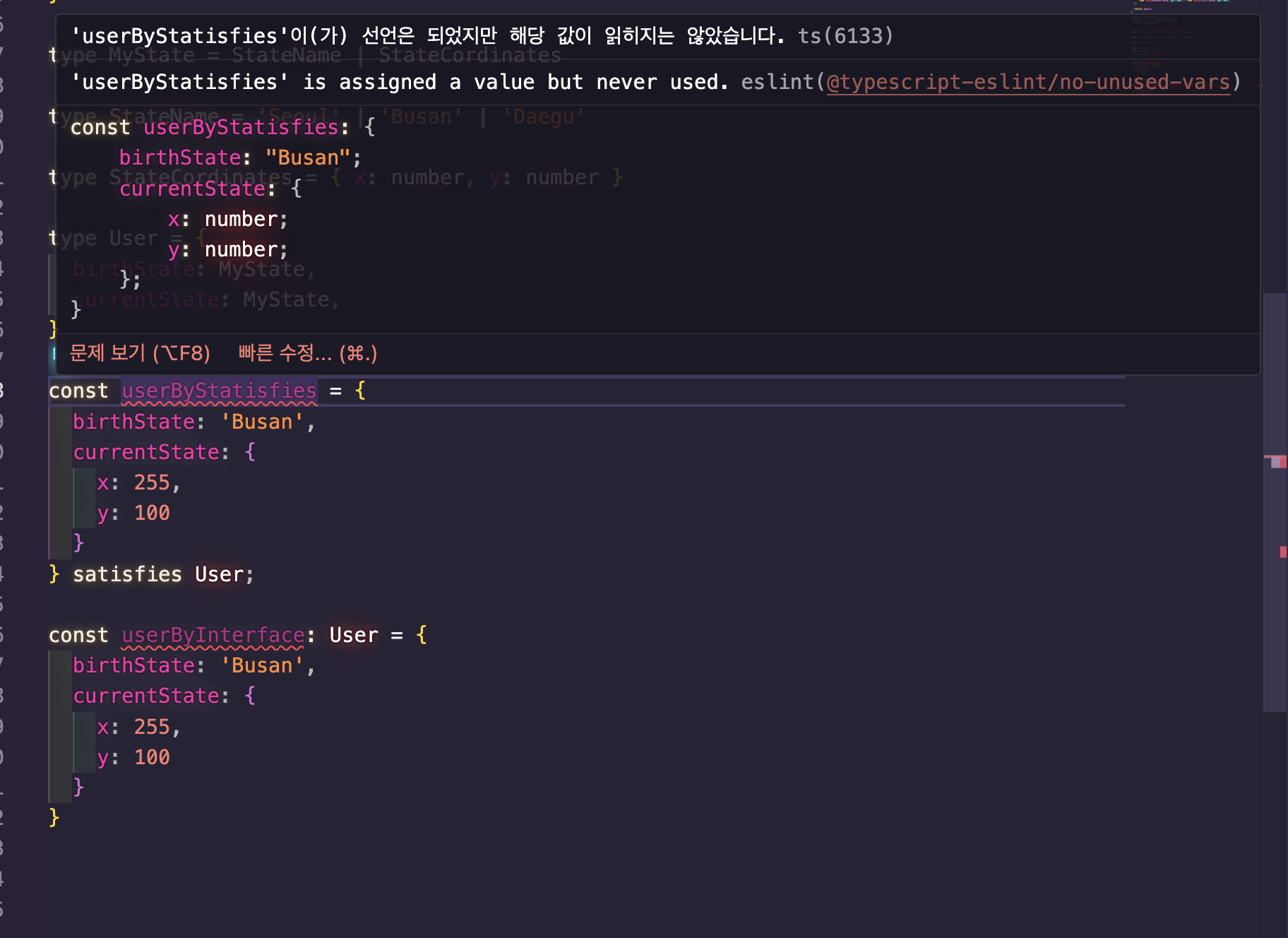Click the opening yellow brace after userByStatisfies
Image resolution: width=1288 pixels, height=938 pixels.
[360, 391]
